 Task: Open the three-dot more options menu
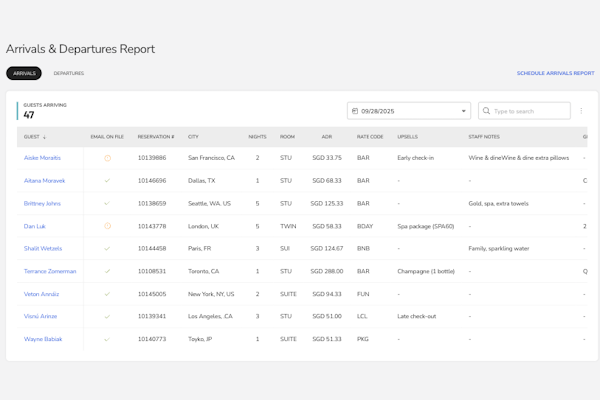(x=581, y=111)
